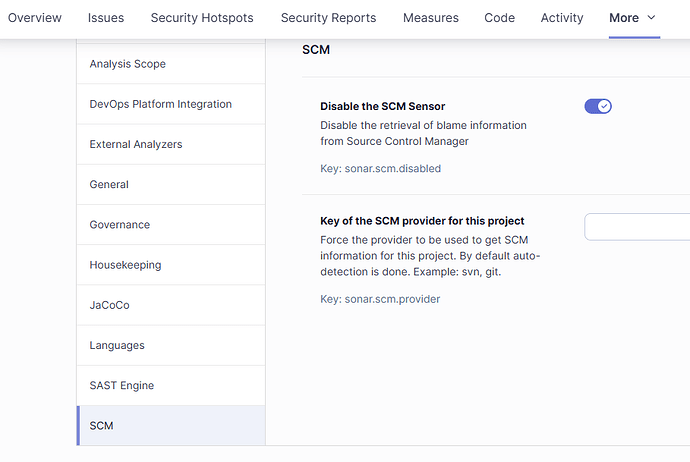Select JaCoCo settings category
Image resolution: width=690 pixels, height=462 pixels.
171,305
